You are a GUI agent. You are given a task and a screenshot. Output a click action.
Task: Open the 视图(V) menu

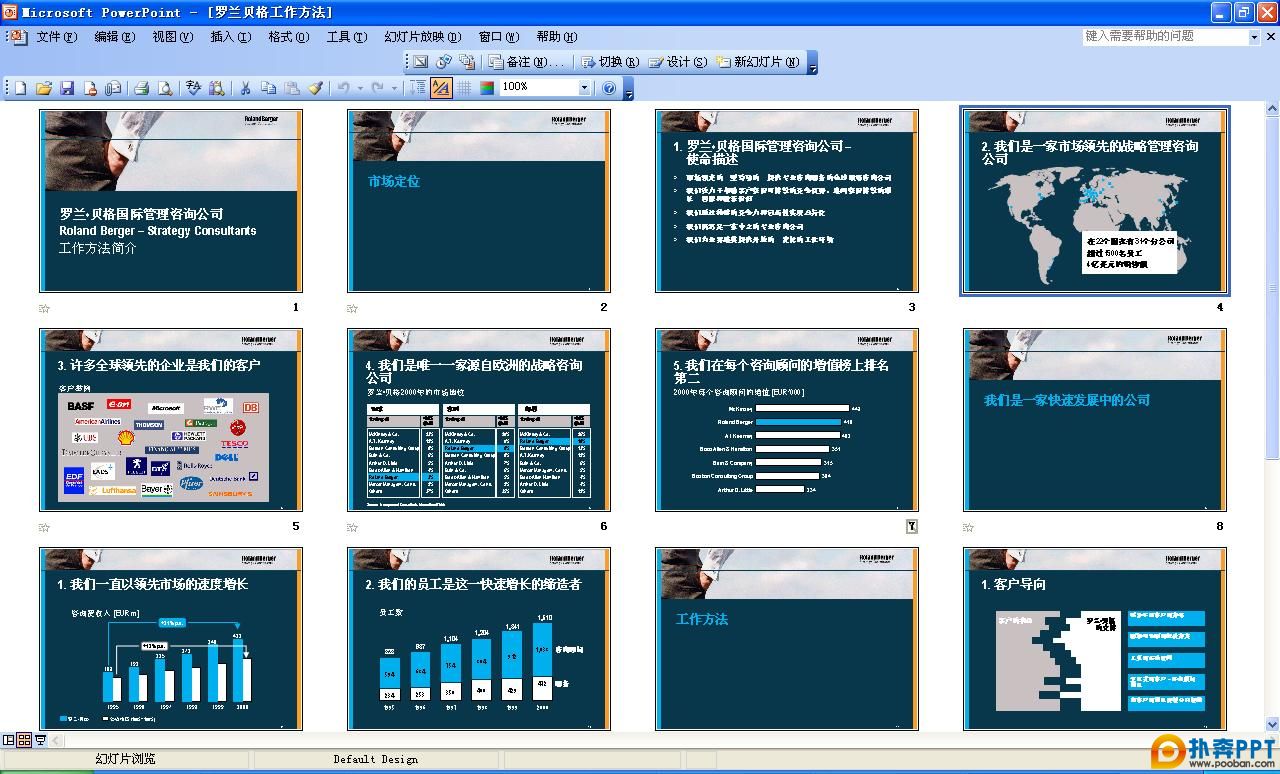click(x=172, y=37)
